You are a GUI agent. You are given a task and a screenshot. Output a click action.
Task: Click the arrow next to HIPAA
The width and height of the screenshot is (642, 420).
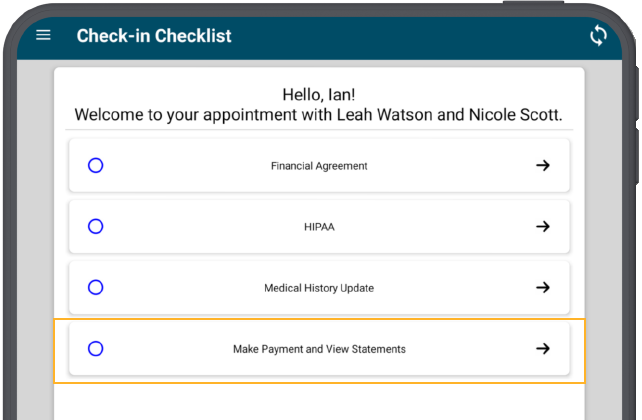(x=543, y=226)
